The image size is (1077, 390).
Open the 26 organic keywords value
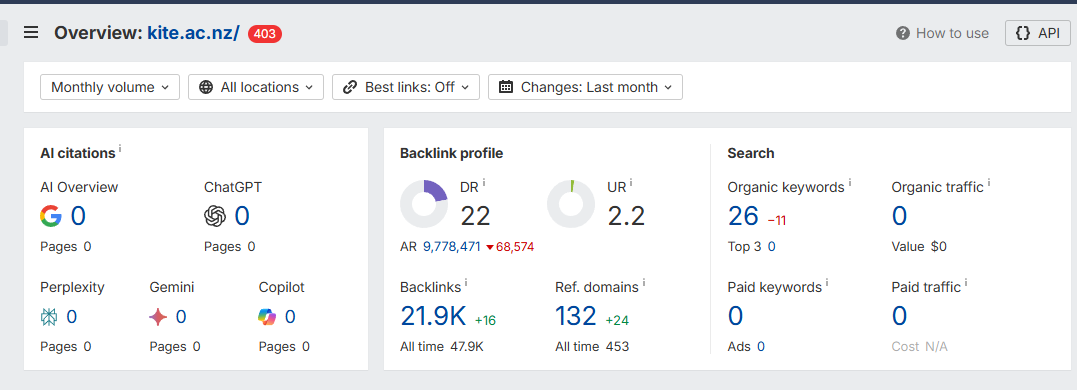point(743,216)
